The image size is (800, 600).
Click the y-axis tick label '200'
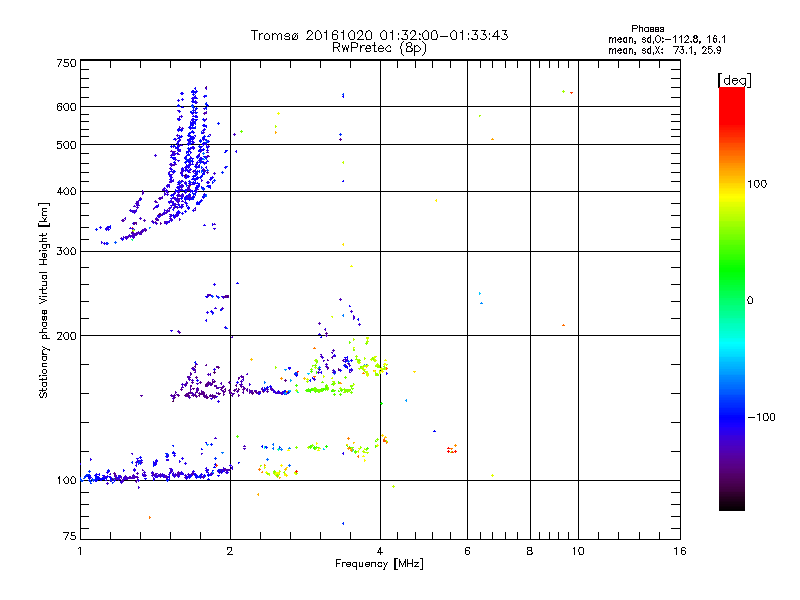pos(66,336)
